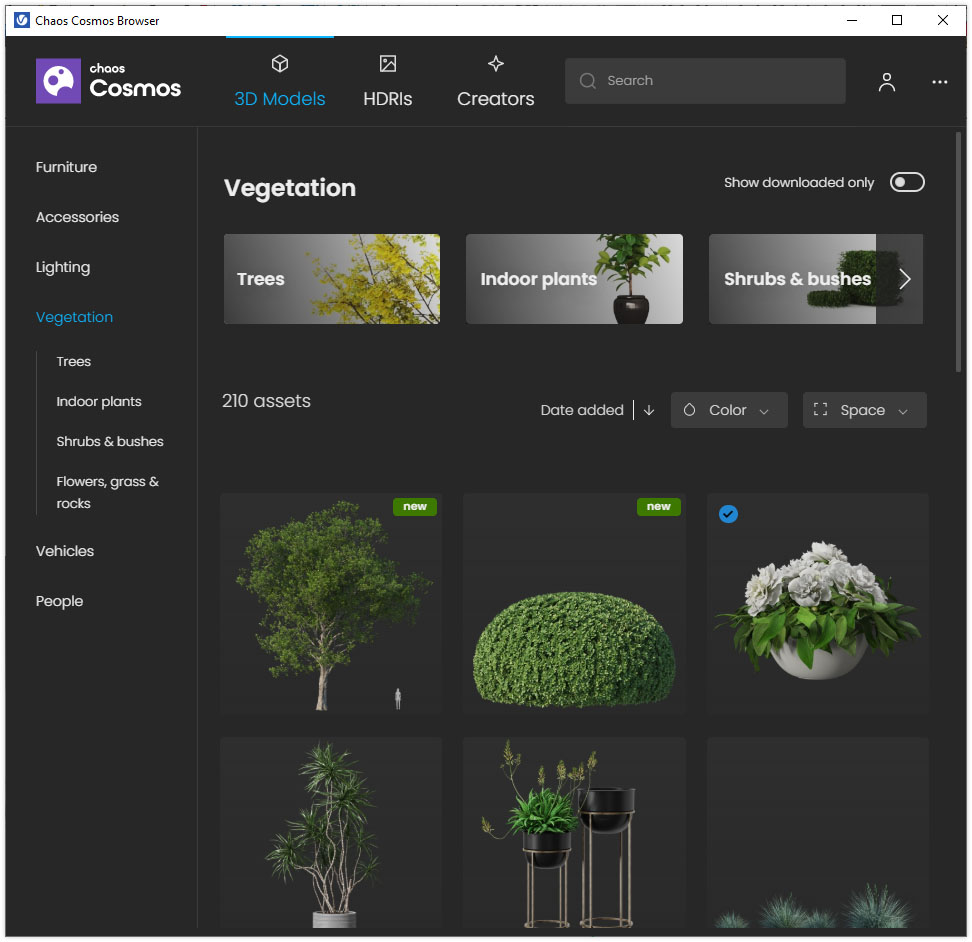The width and height of the screenshot is (972, 942).
Task: Open the three-dot more options menu
Action: click(940, 82)
